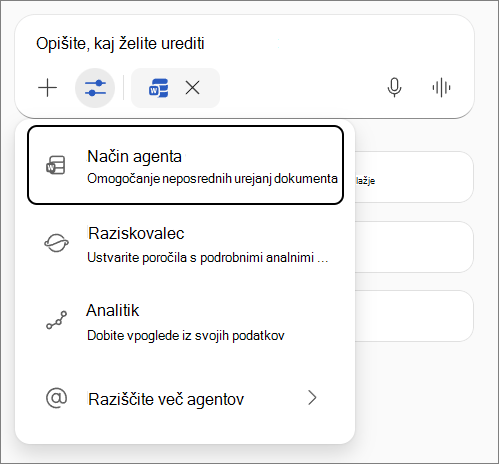Choose the "Raziskovalec" agent option

pyautogui.click(x=185, y=244)
